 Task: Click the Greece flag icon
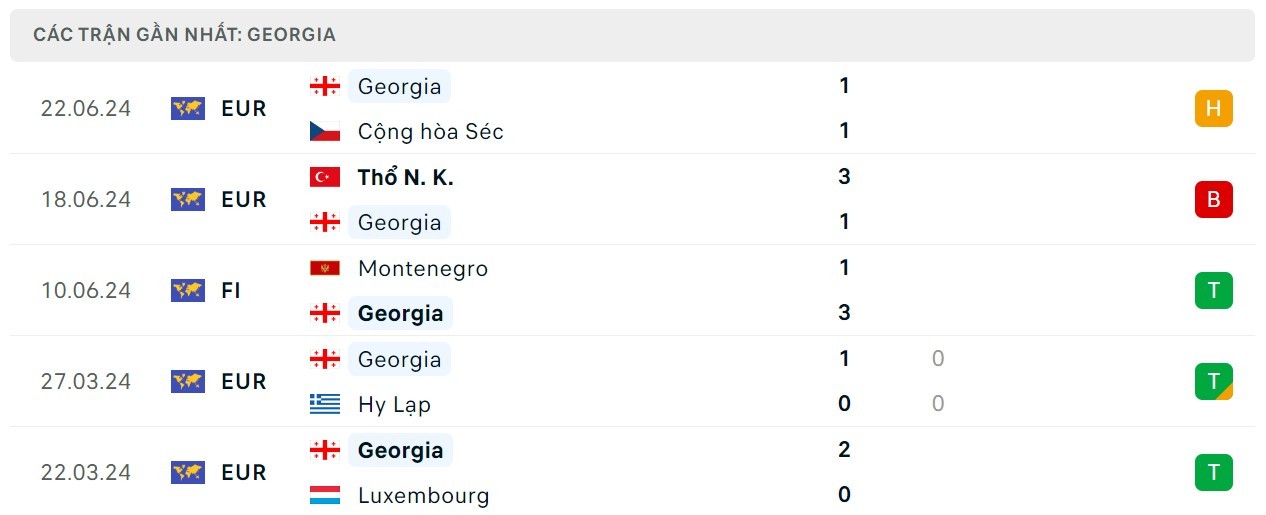click(x=325, y=404)
